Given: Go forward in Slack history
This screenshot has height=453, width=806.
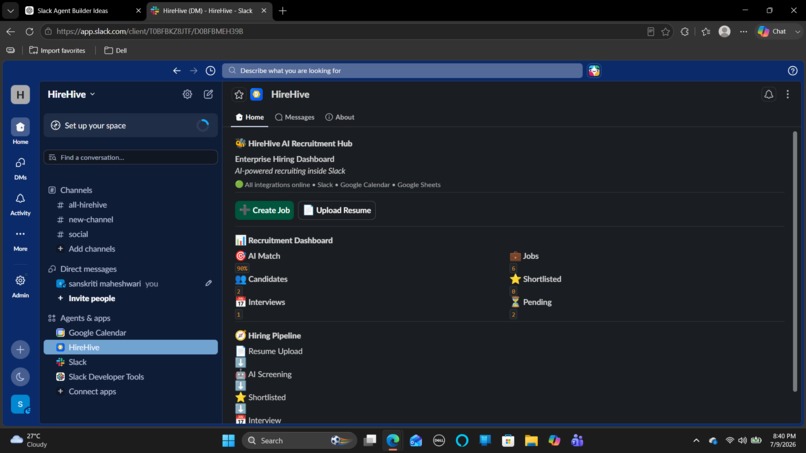Looking at the screenshot, I should (193, 70).
